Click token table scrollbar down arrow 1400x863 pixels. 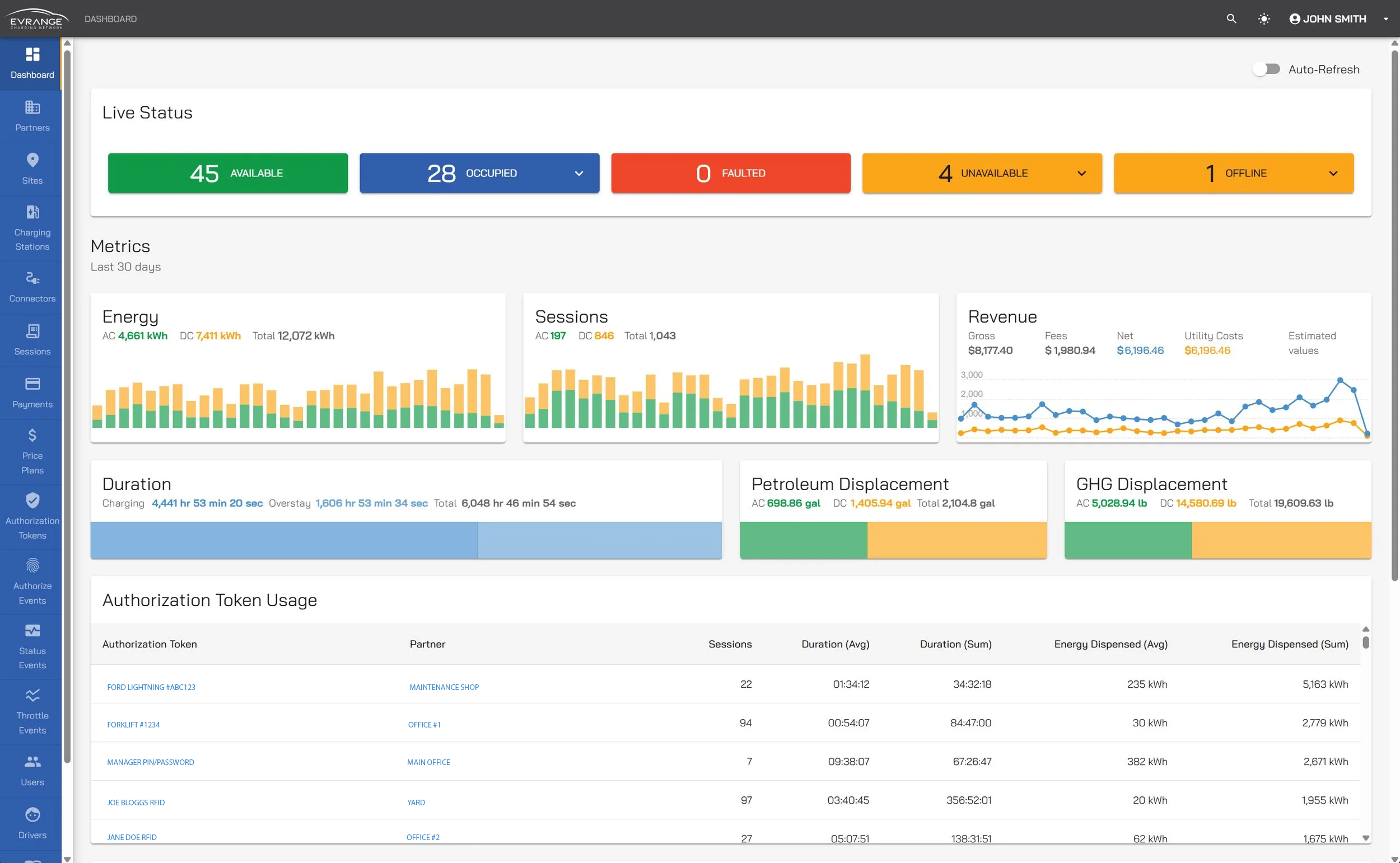(1365, 838)
